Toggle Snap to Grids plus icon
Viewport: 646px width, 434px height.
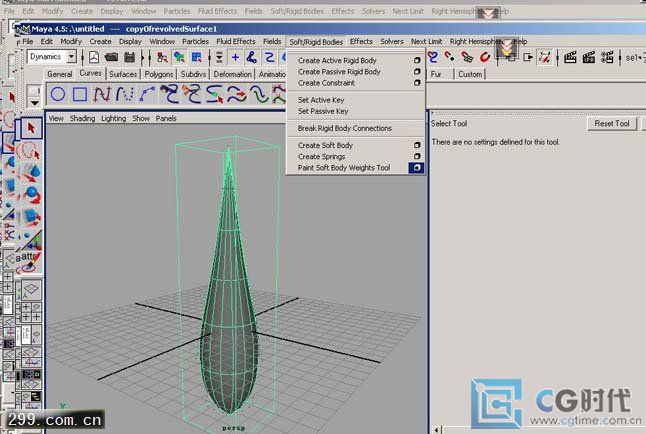[235, 57]
